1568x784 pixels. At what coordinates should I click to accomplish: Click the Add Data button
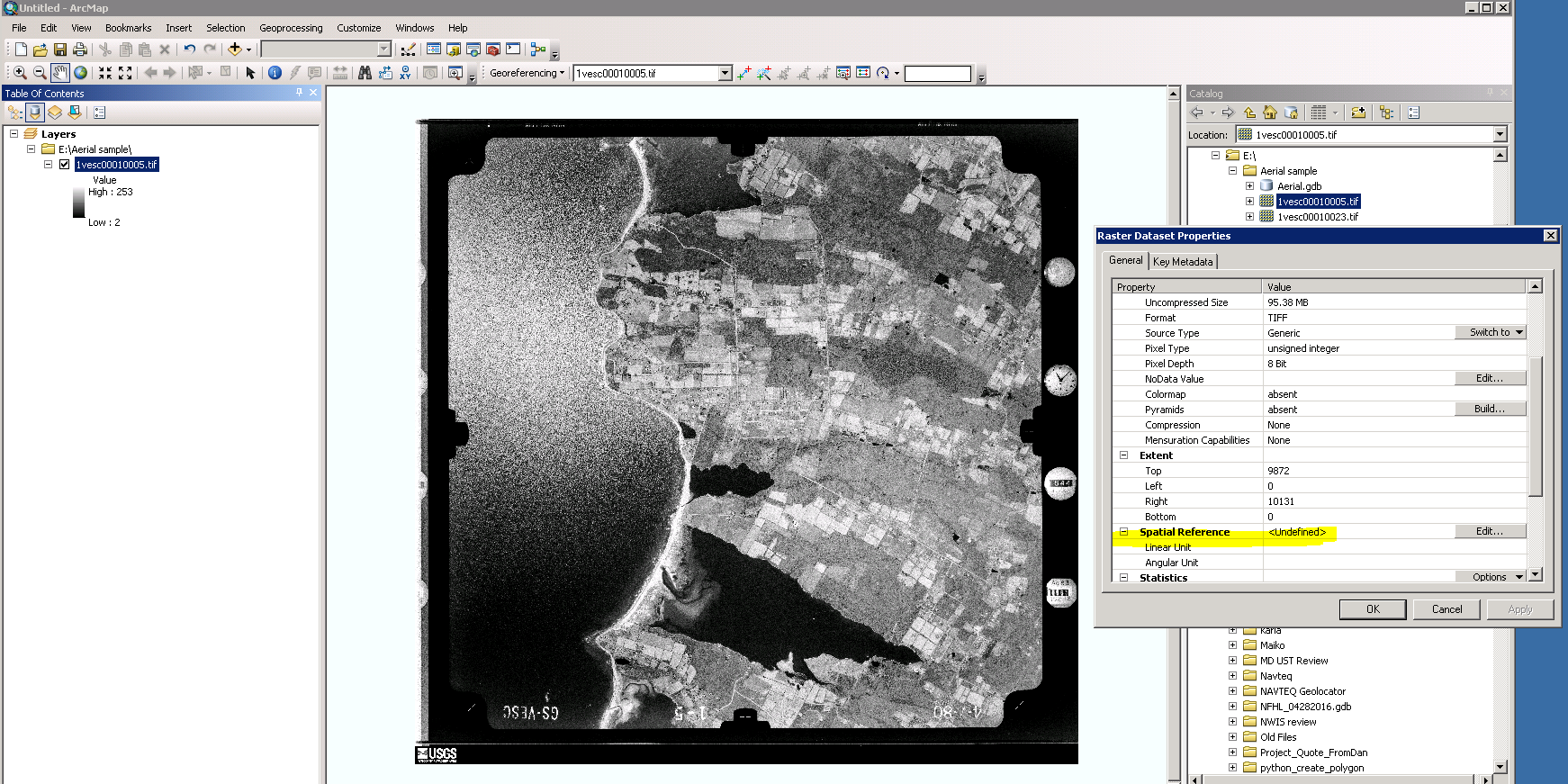(x=235, y=50)
